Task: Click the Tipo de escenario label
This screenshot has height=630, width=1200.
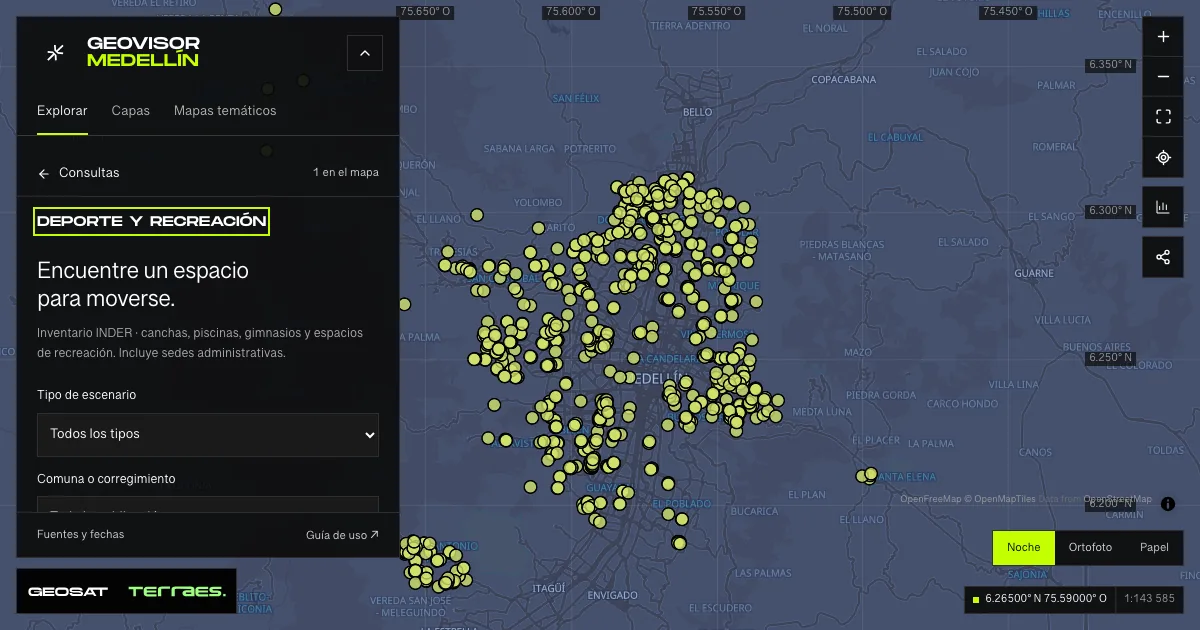Action: click(87, 395)
